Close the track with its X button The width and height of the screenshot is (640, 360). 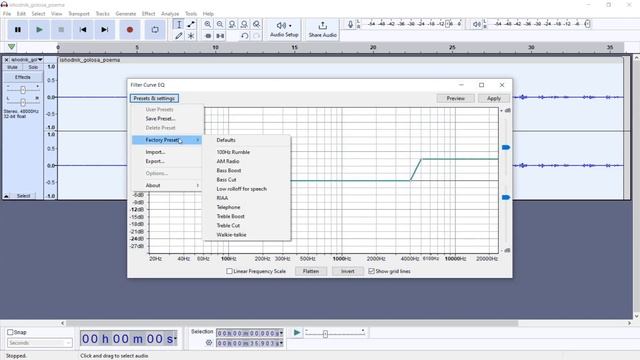point(6,60)
